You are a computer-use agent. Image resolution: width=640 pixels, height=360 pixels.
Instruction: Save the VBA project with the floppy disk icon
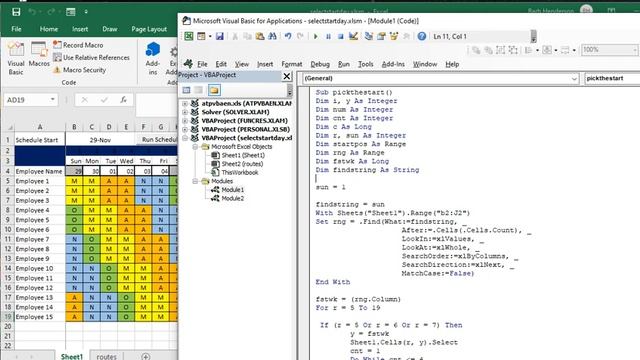(x=220, y=36)
